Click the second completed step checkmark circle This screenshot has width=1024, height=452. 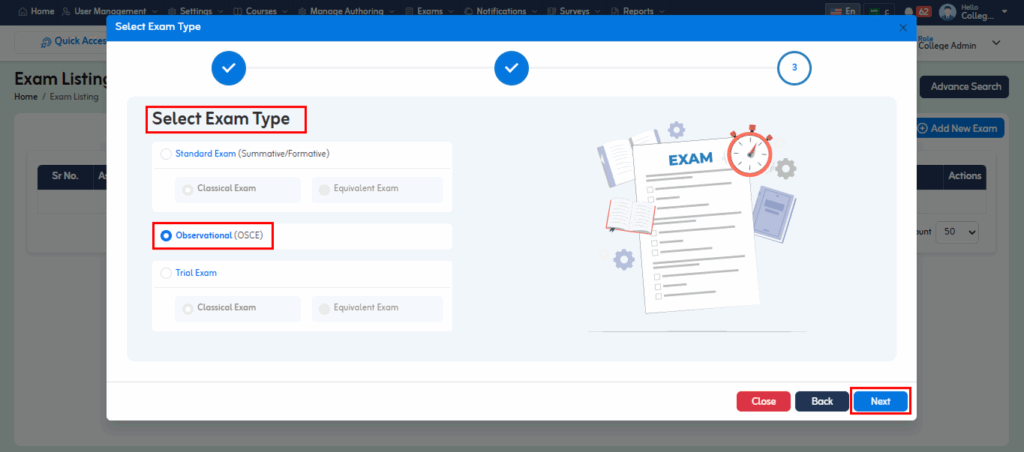(511, 68)
